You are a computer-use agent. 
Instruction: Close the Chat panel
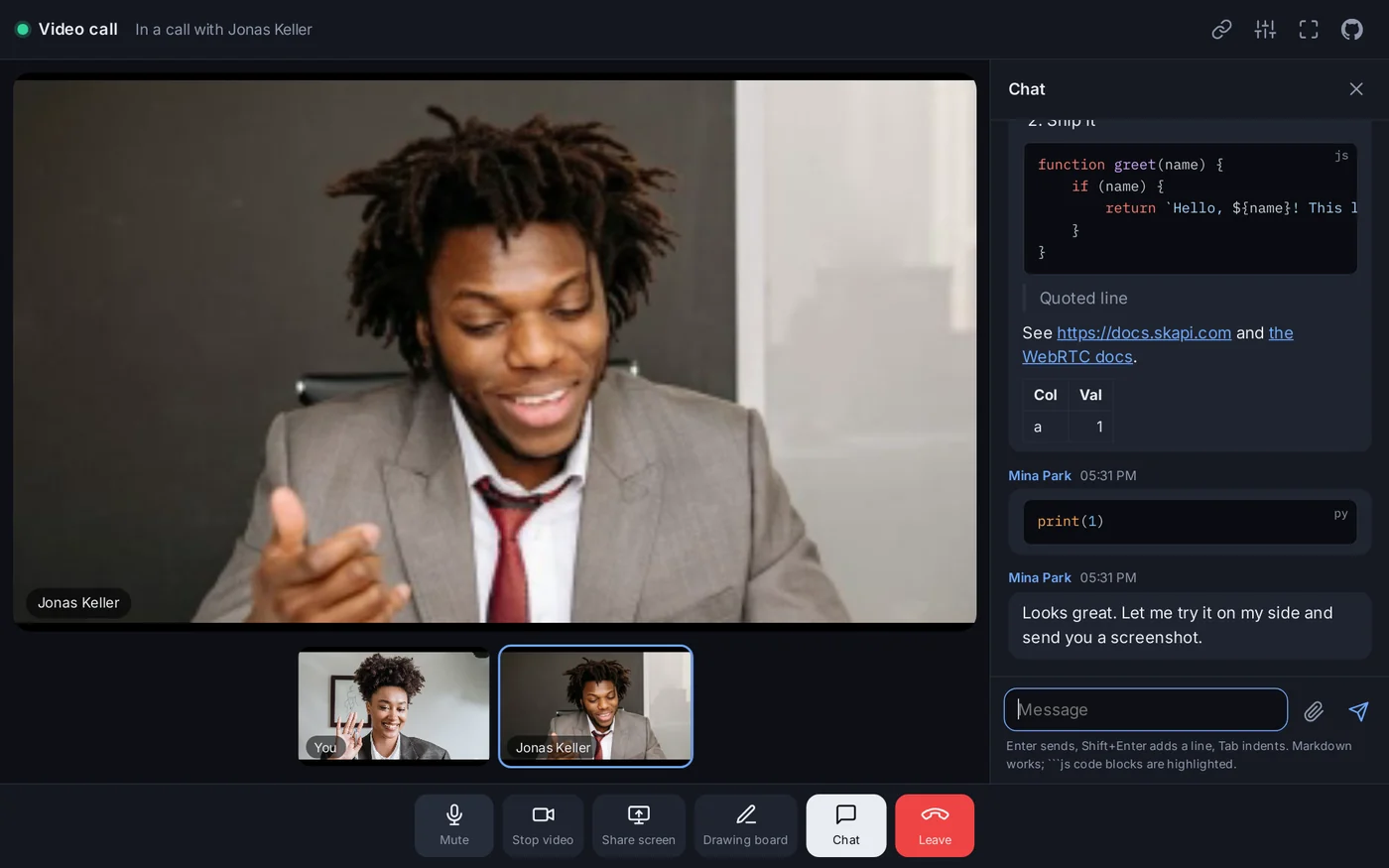(x=1356, y=89)
